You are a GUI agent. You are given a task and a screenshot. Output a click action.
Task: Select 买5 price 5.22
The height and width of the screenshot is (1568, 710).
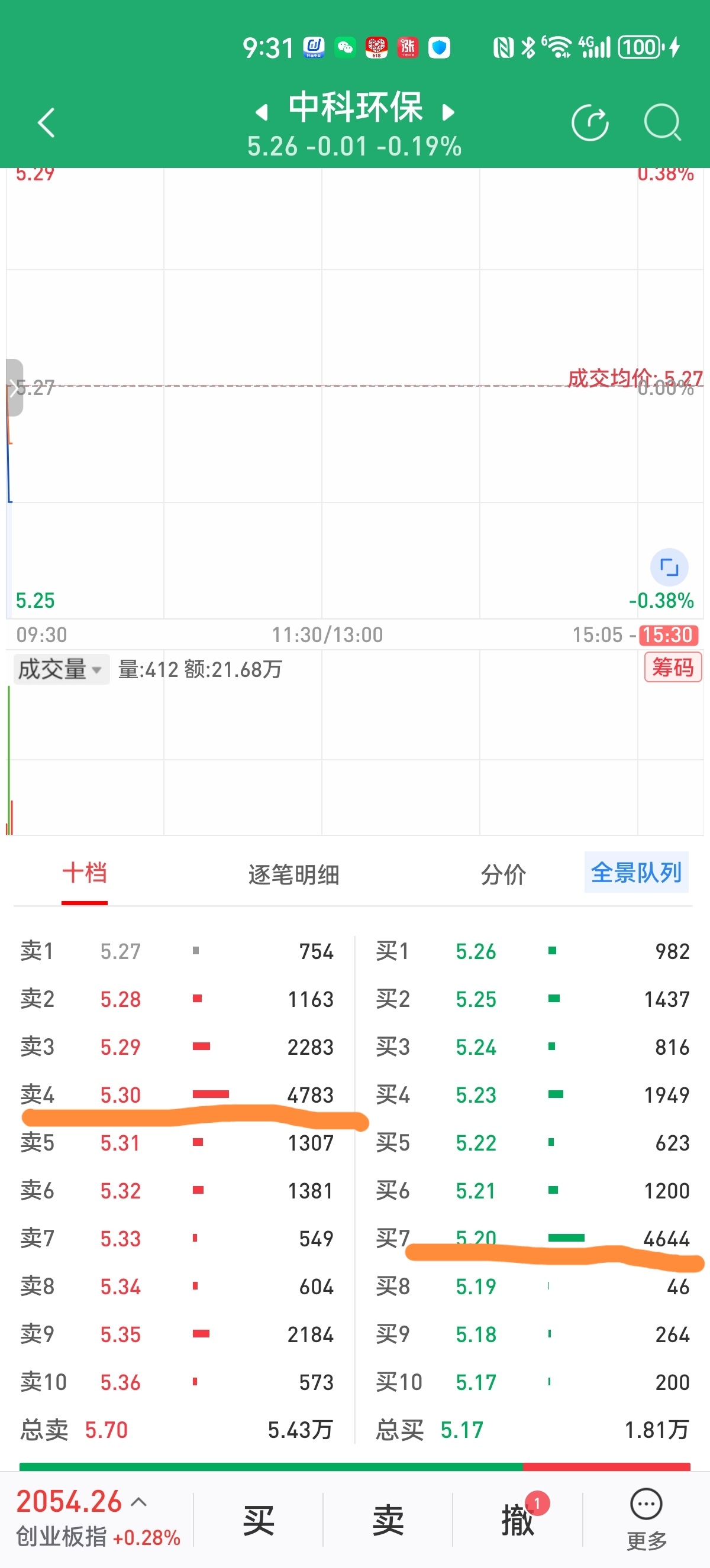[x=476, y=1142]
